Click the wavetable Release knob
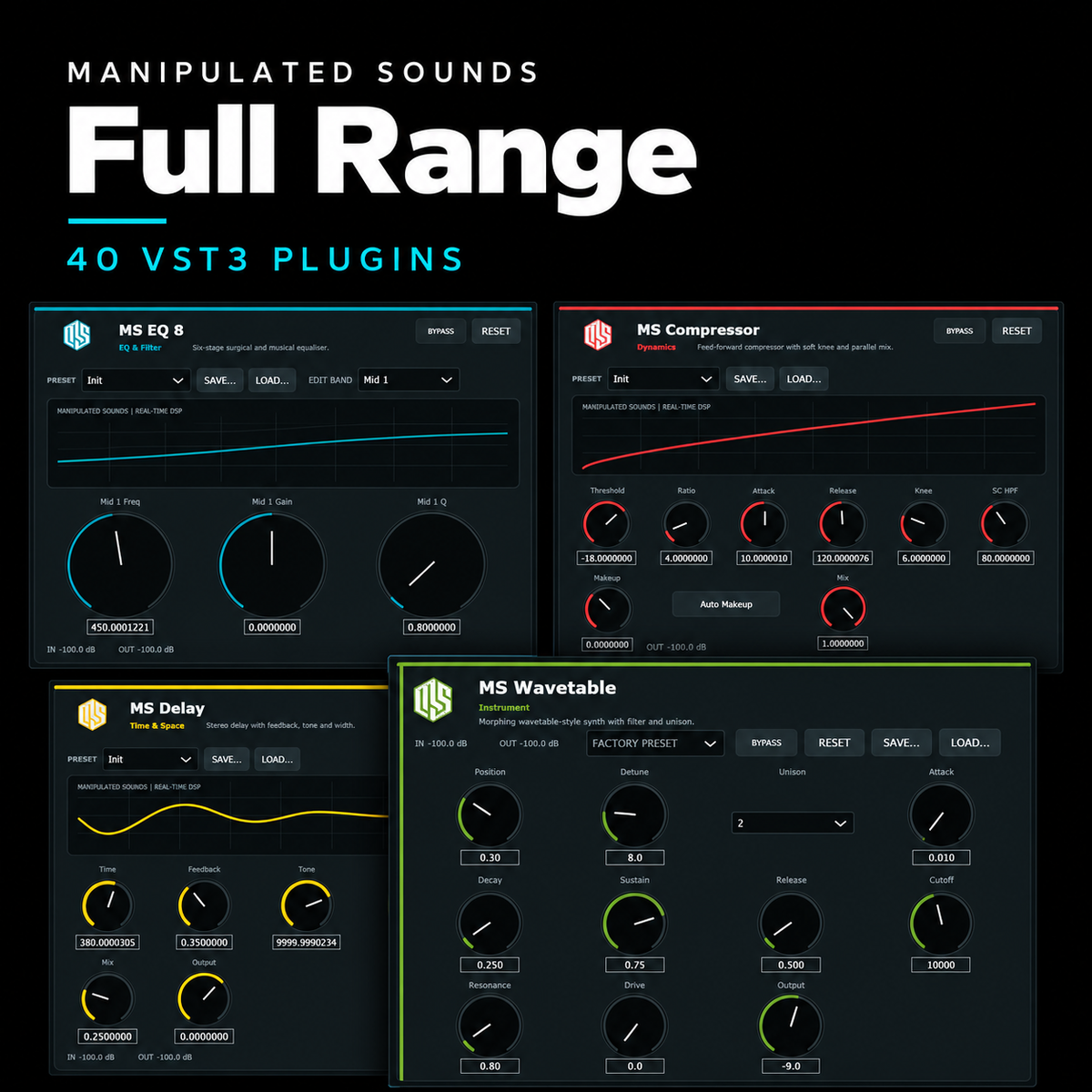Screen dimensions: 1092x1092 [x=791, y=923]
